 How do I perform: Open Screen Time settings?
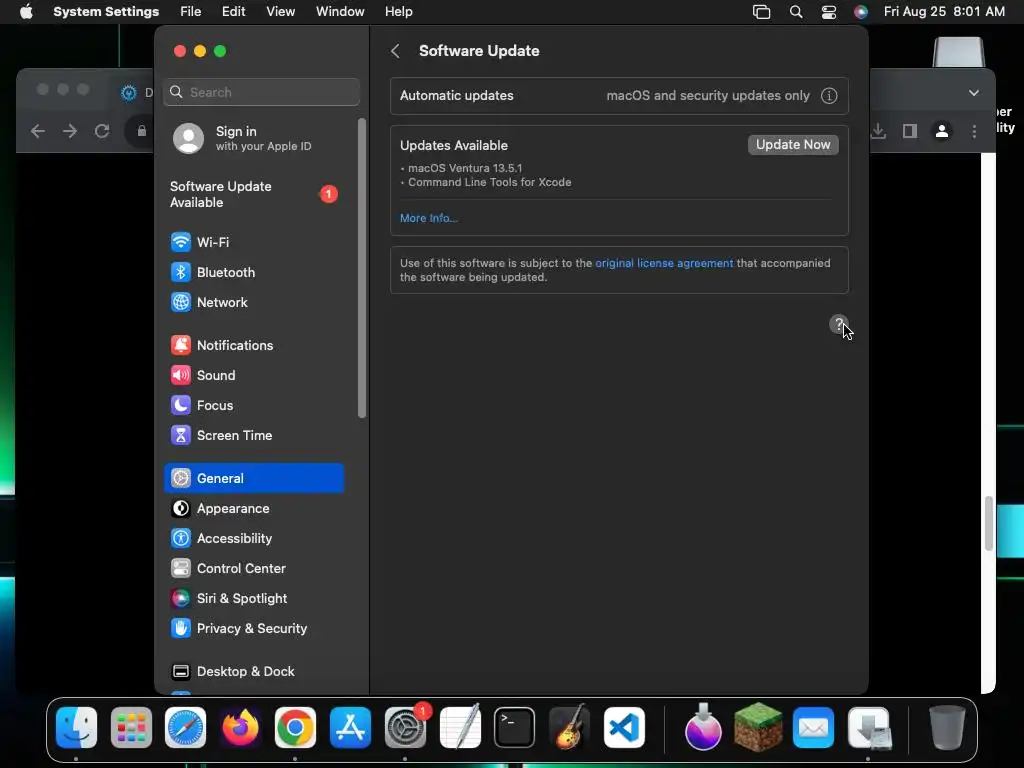point(254,436)
